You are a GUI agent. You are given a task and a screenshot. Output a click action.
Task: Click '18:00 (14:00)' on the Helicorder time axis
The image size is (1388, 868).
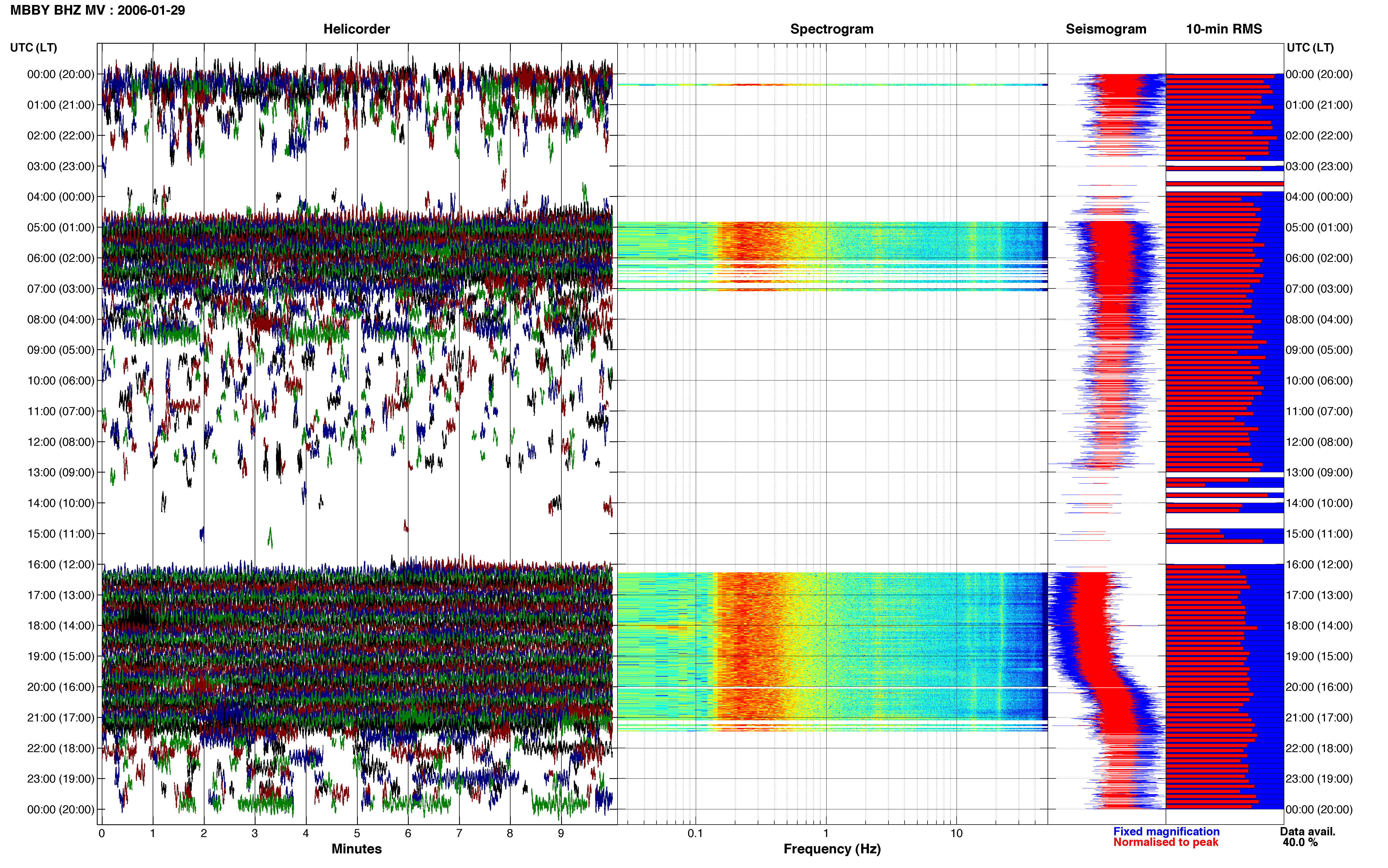[x=61, y=626]
